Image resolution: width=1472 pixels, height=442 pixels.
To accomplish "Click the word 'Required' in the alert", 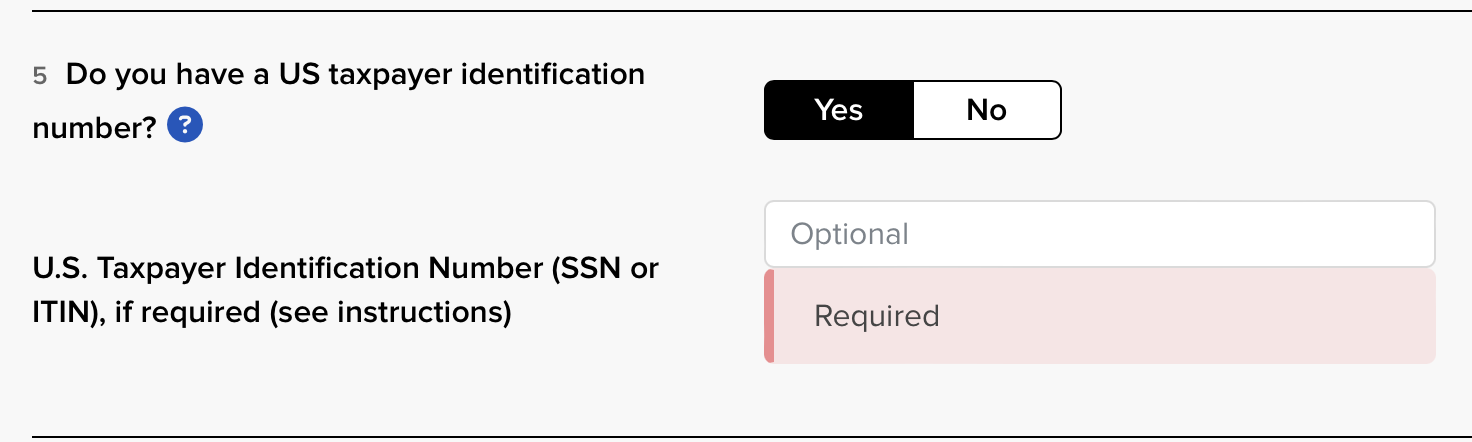I will pos(877,316).
